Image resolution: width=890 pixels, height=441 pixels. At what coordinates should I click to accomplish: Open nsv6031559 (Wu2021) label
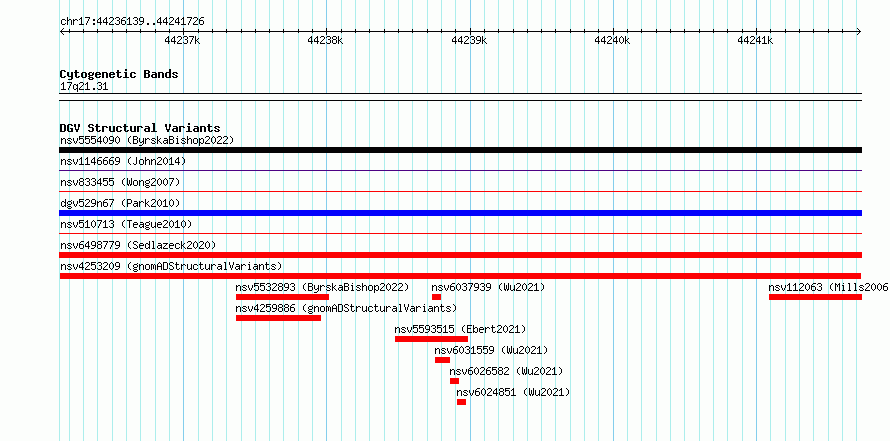click(x=492, y=350)
